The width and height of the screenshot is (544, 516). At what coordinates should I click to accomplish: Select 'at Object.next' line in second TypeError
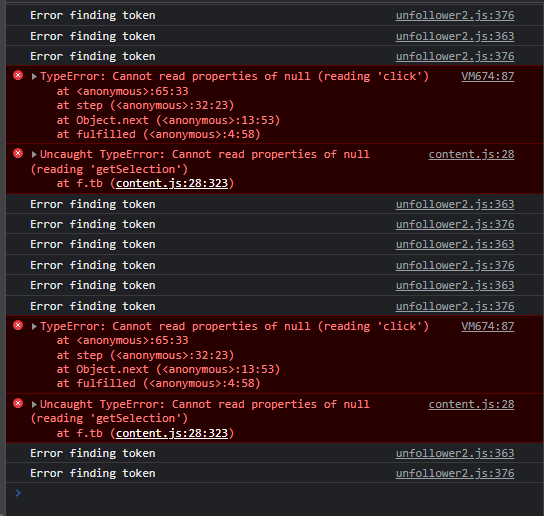tap(168, 369)
